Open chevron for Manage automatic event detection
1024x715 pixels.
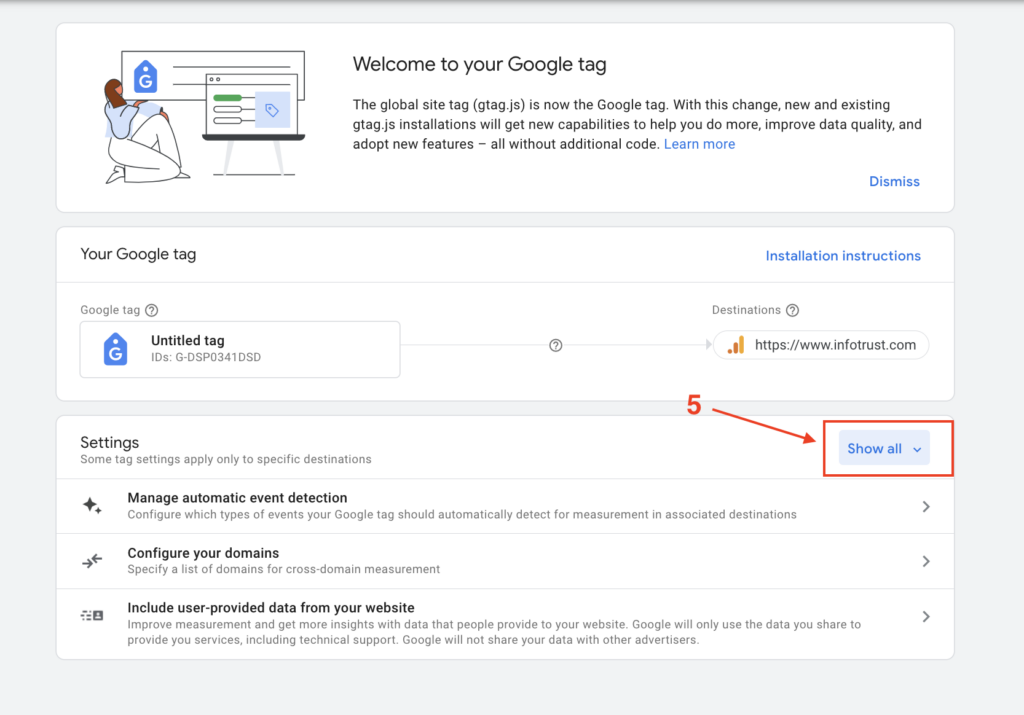pos(926,507)
